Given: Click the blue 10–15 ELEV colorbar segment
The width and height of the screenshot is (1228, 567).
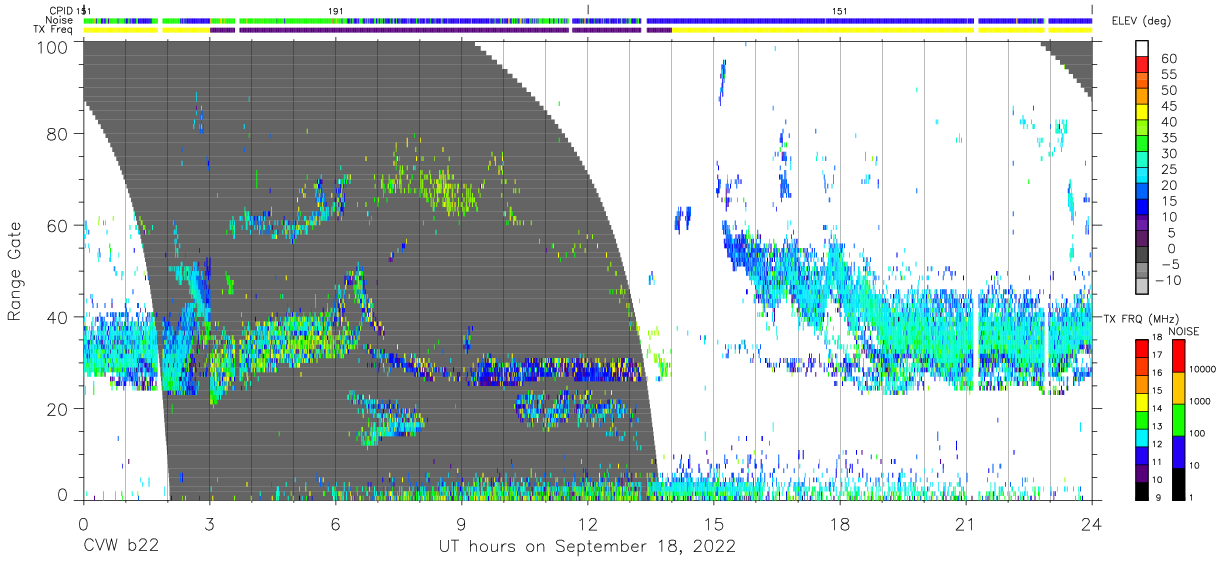Looking at the screenshot, I should pyautogui.click(x=1143, y=209).
